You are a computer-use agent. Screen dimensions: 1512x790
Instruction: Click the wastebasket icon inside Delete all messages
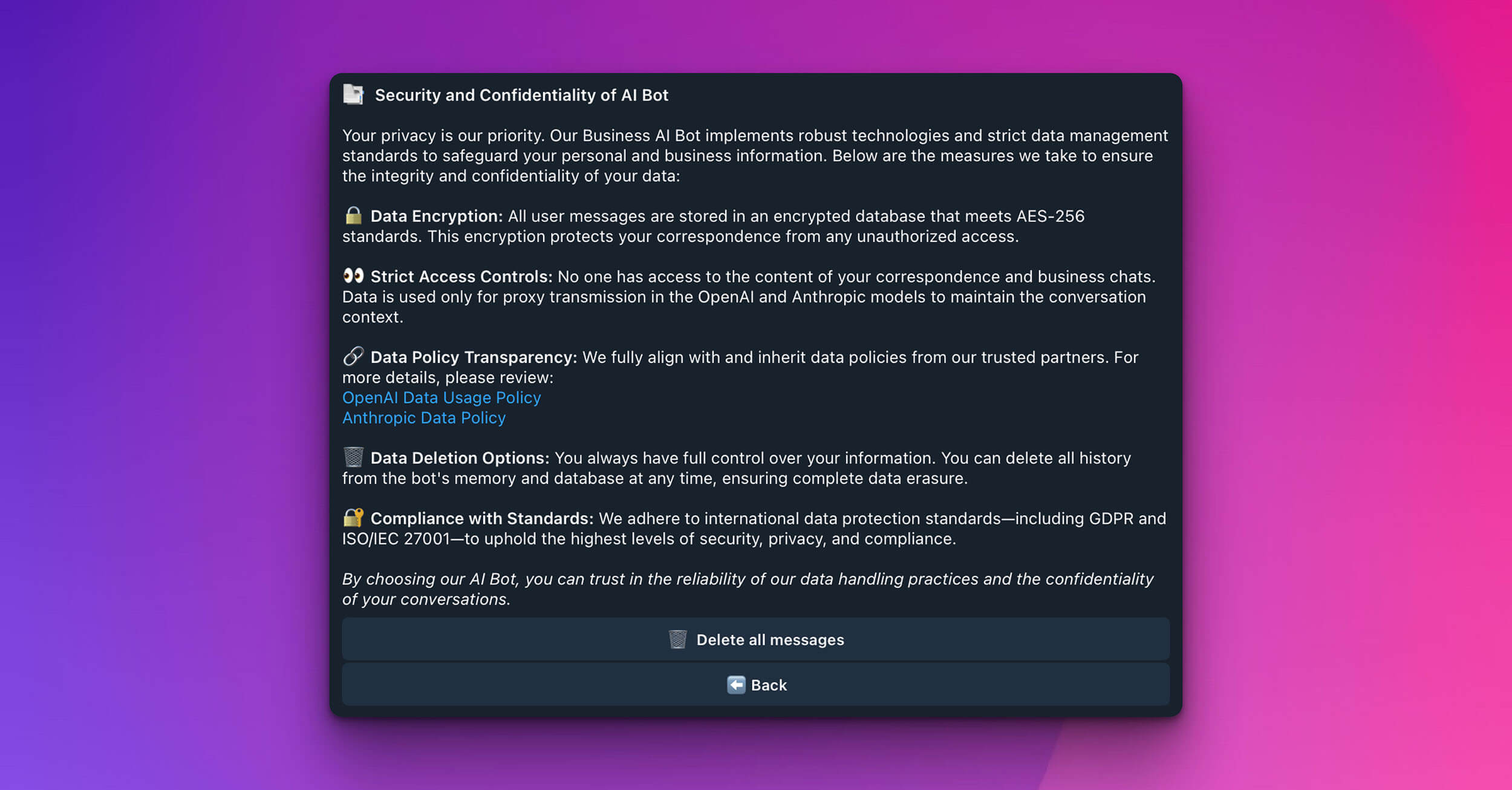click(x=677, y=639)
